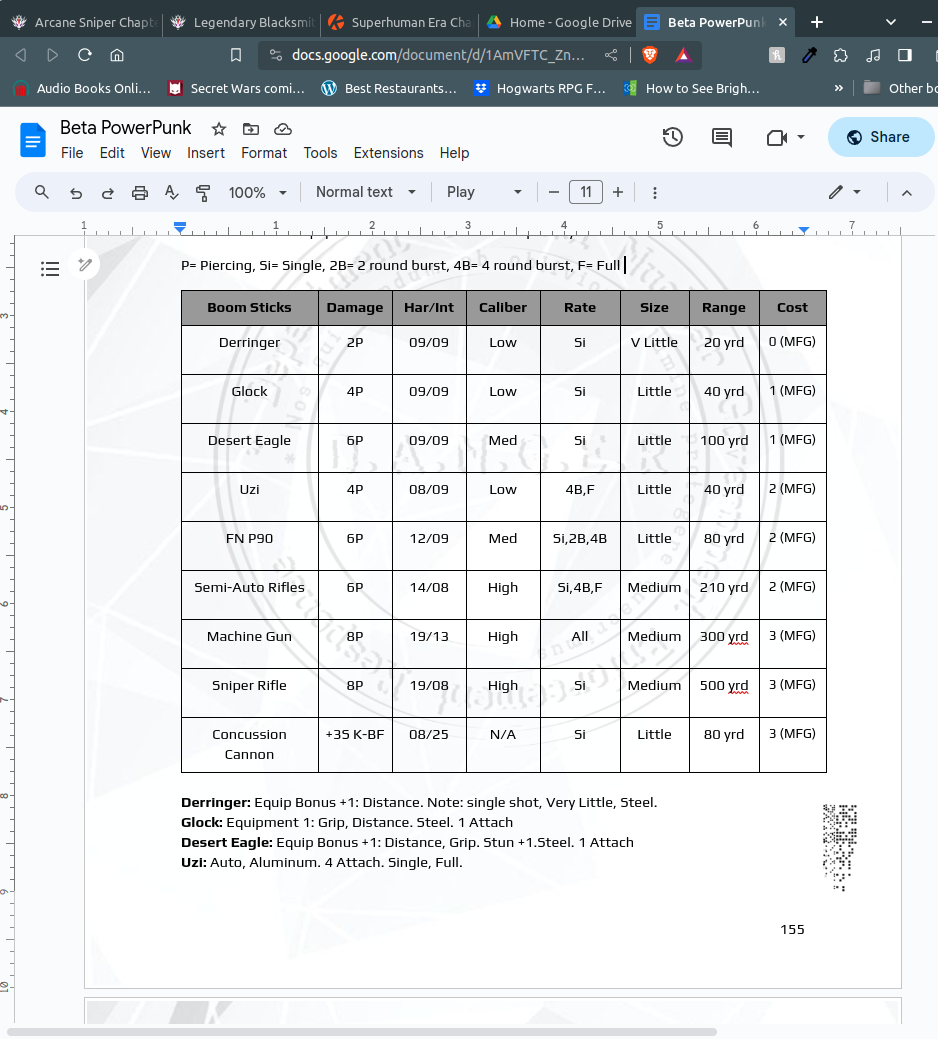The height and width of the screenshot is (1039, 938).
Task: Click the address bar URL
Action: coord(438,55)
